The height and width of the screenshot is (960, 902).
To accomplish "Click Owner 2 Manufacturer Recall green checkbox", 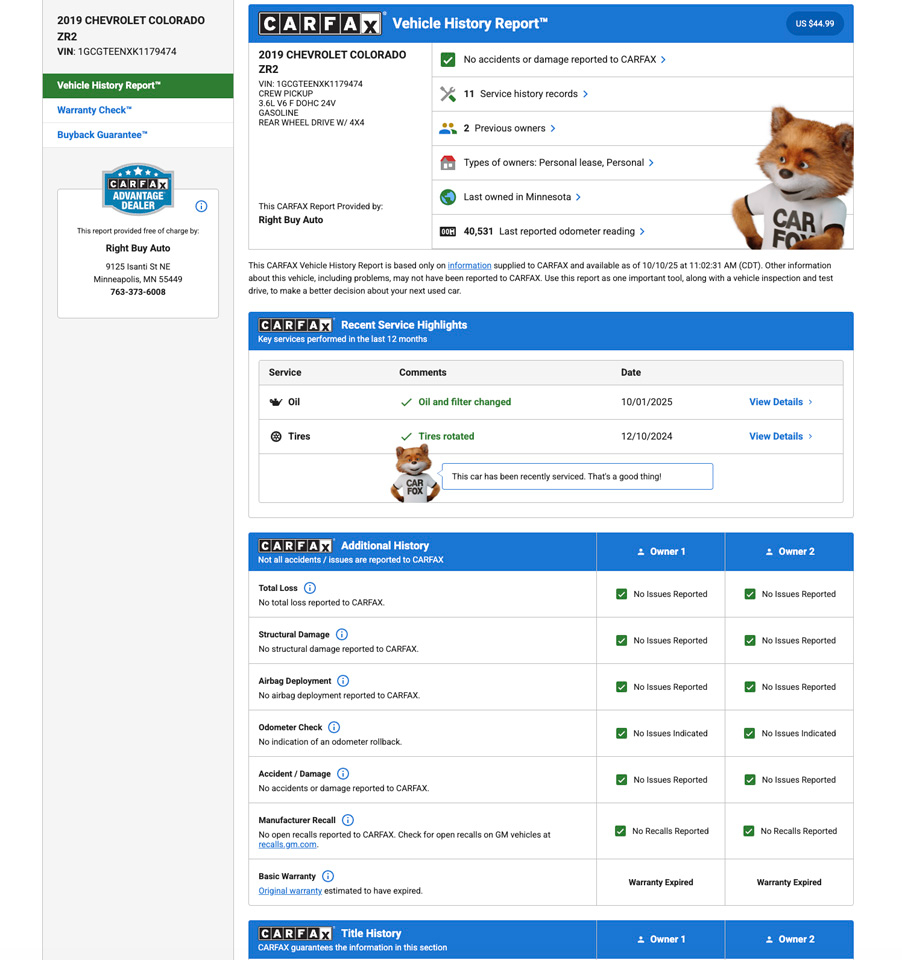I will [749, 831].
